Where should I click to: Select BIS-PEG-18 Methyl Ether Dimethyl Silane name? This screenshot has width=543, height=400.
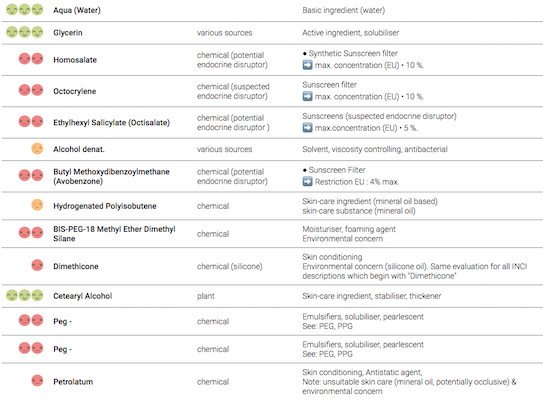coord(114,234)
